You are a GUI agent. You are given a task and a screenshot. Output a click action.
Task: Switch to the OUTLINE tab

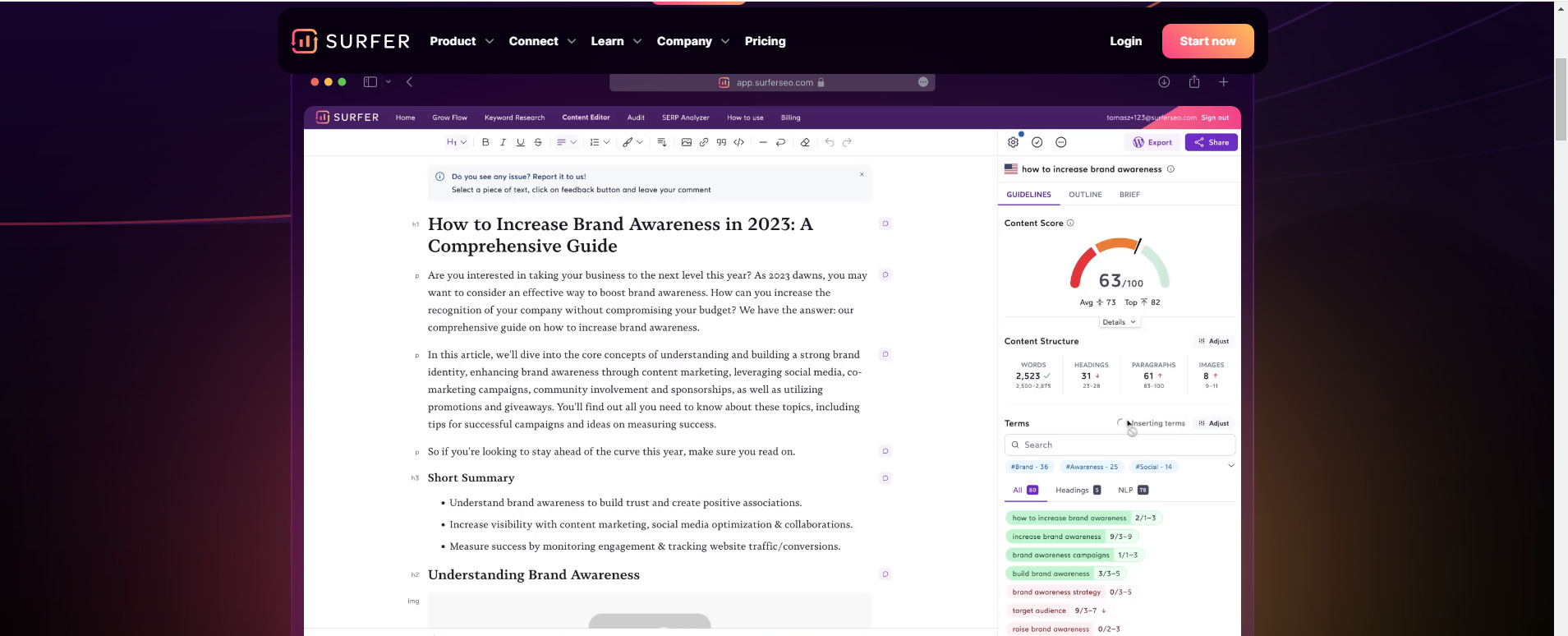[1085, 195]
